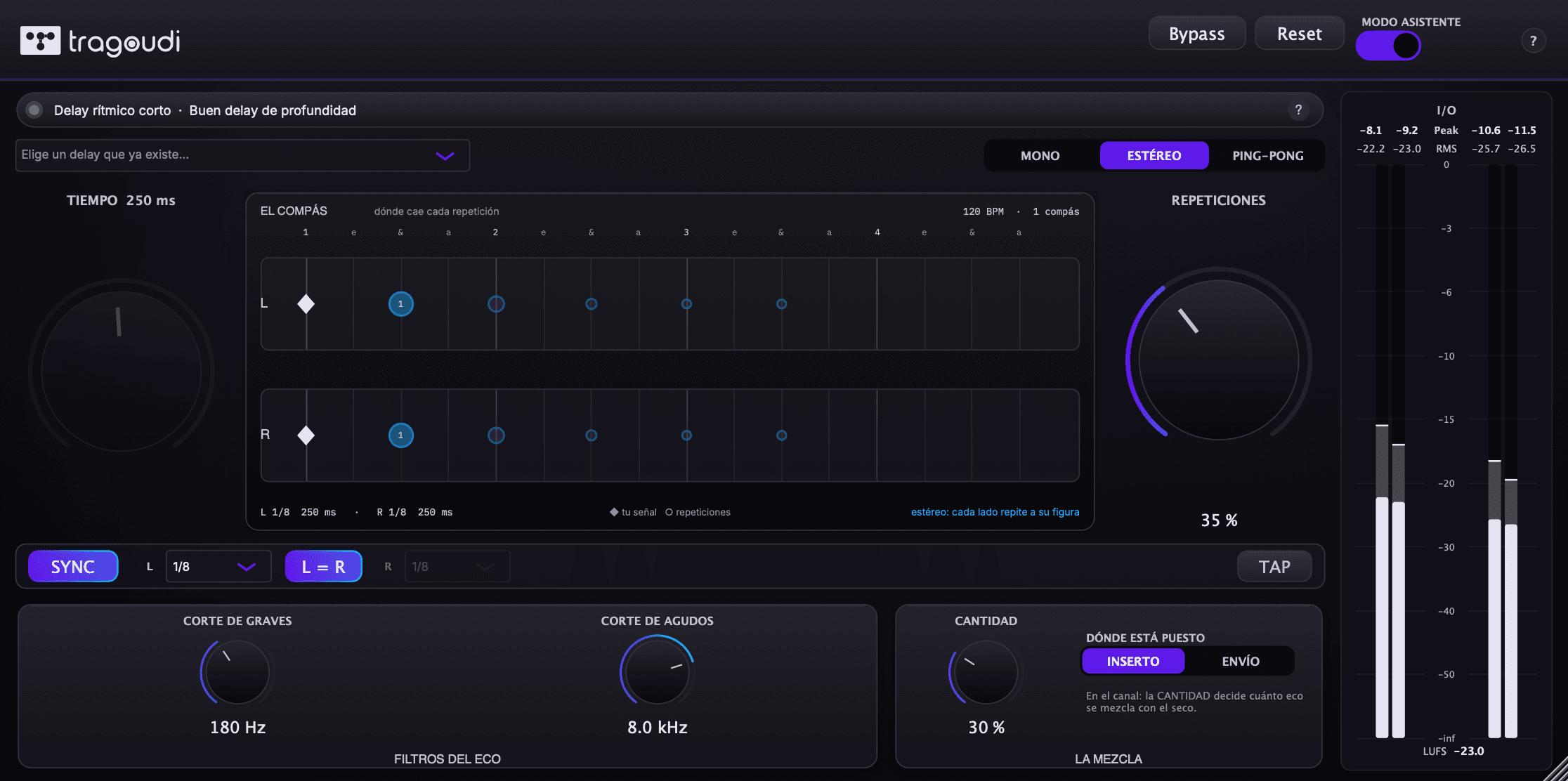
Task: Click the 180 Hz value
Action: pos(237,728)
